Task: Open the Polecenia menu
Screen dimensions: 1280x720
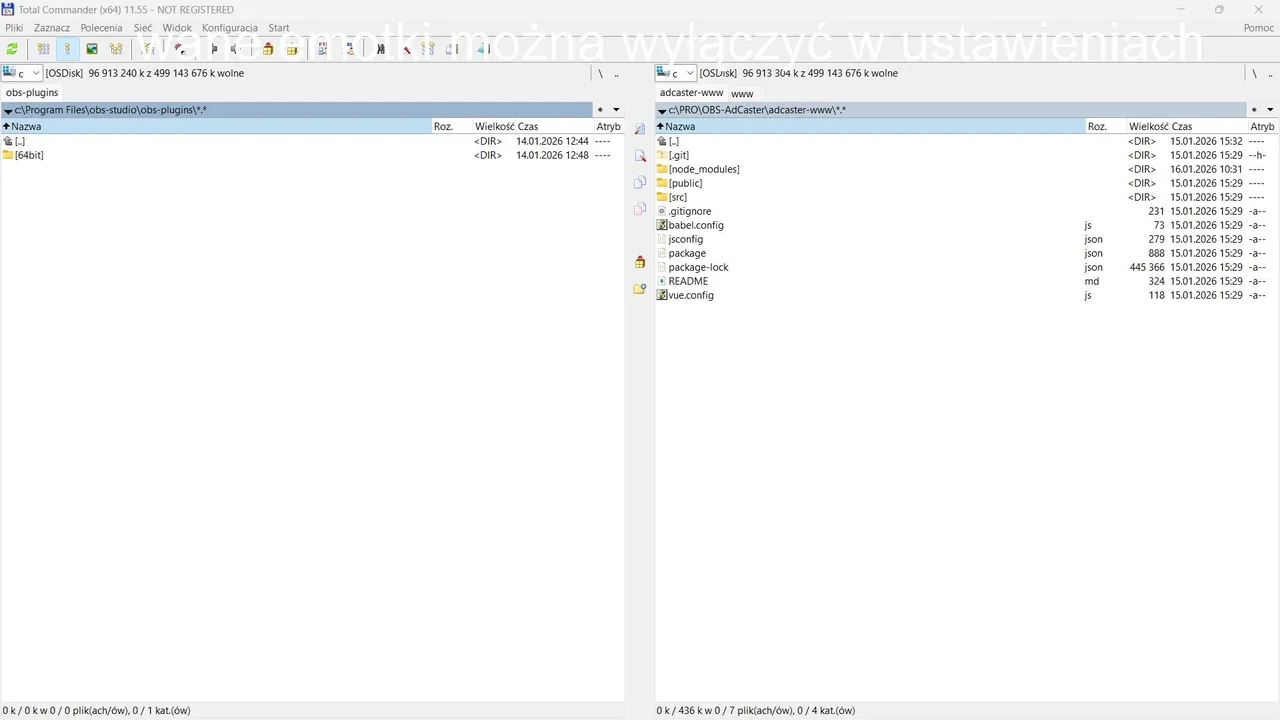Action: tap(101, 28)
